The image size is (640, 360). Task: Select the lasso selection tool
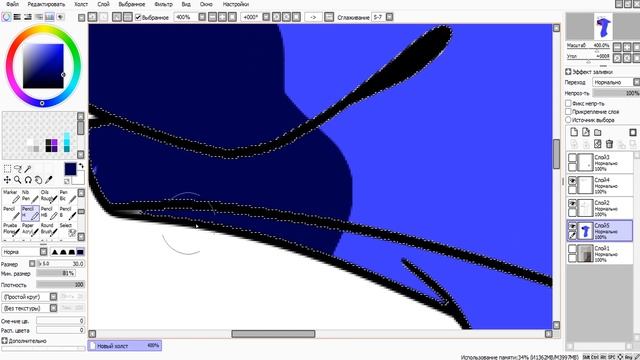point(18,169)
